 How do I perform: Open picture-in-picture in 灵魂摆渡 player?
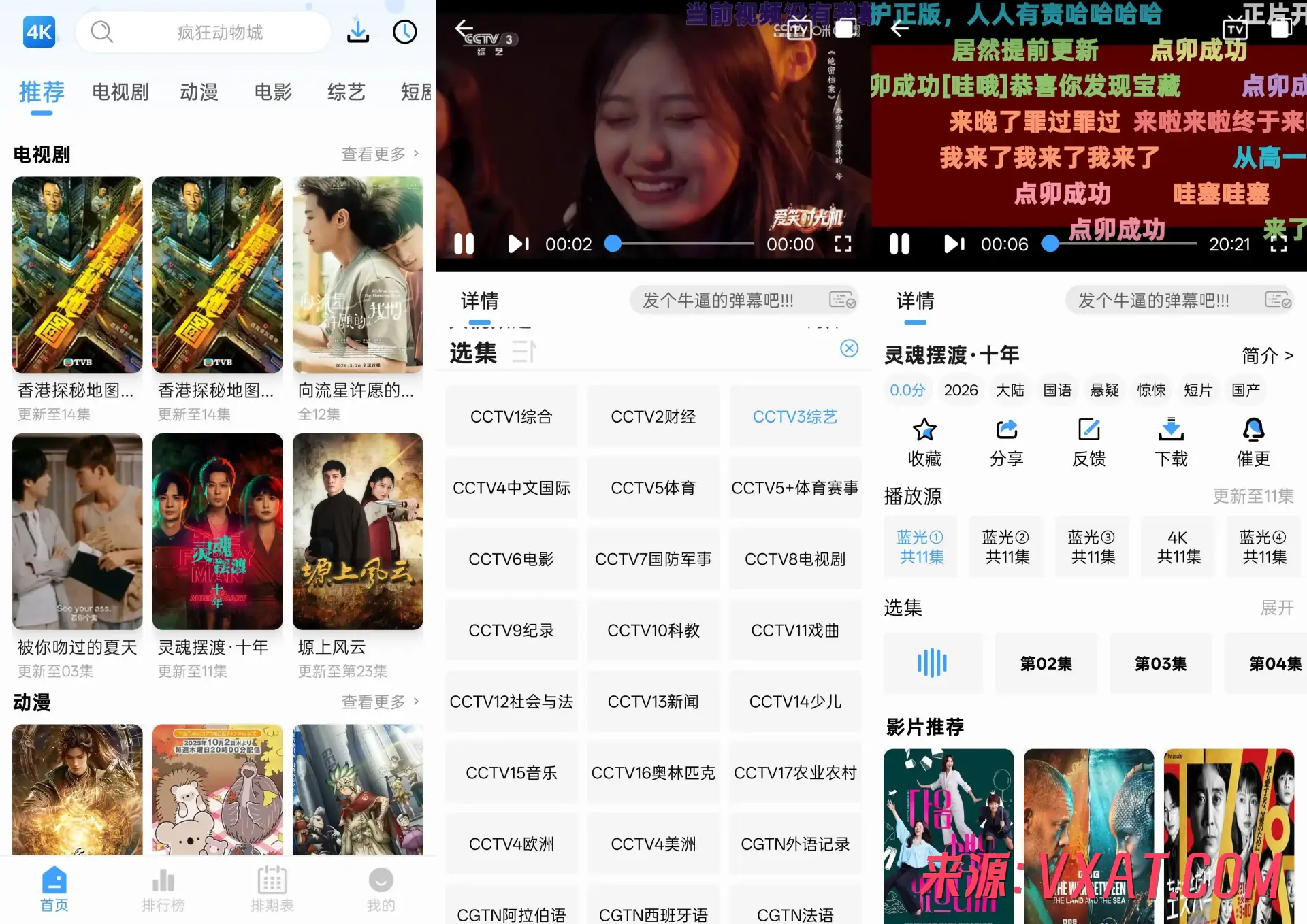[x=1280, y=29]
